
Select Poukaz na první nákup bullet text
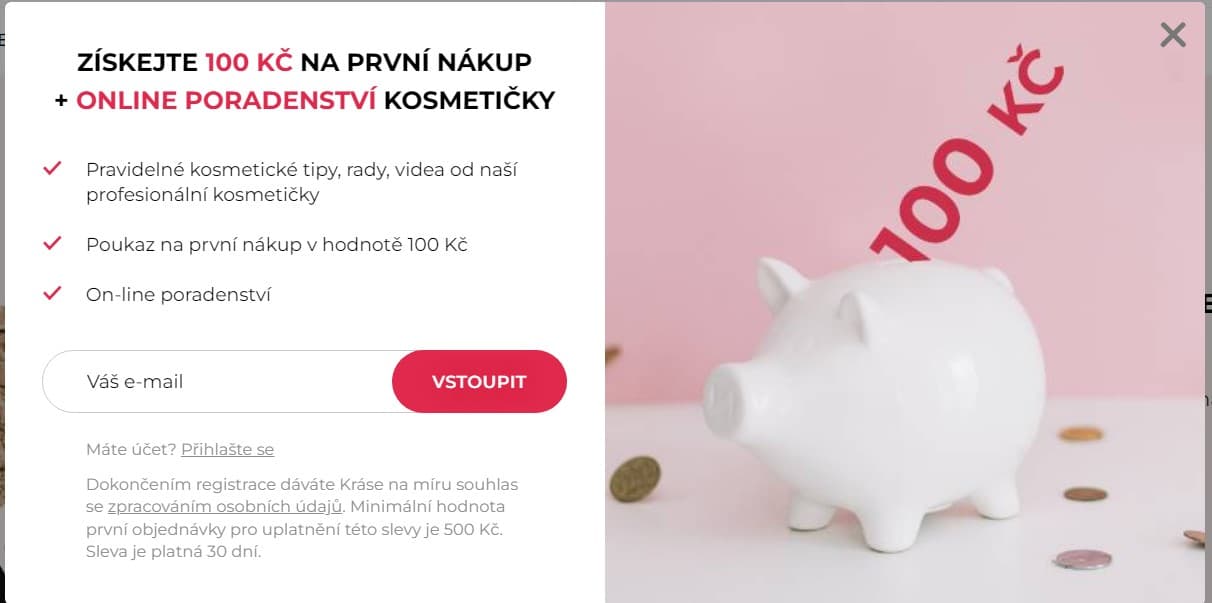pos(277,244)
